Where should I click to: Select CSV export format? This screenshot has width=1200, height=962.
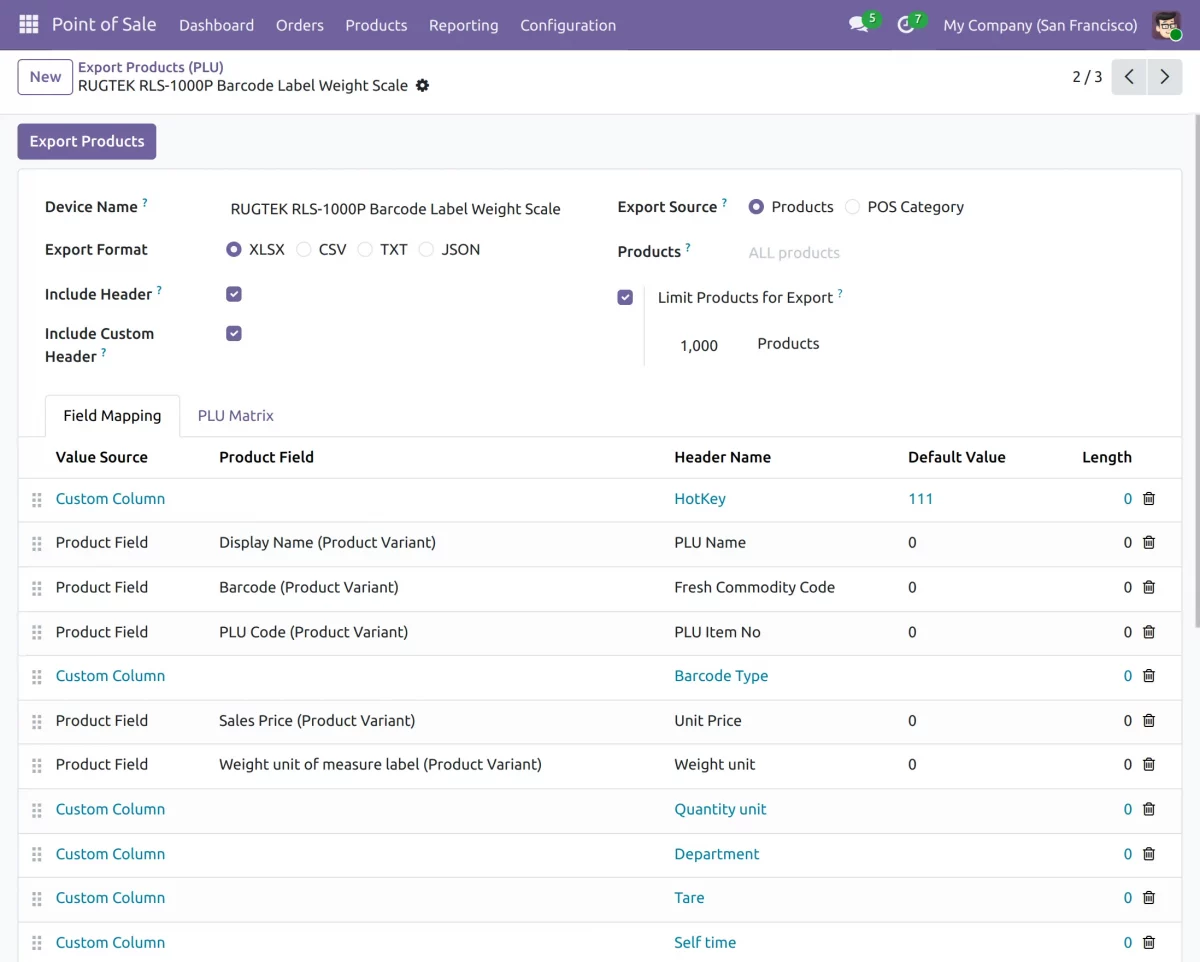point(304,250)
